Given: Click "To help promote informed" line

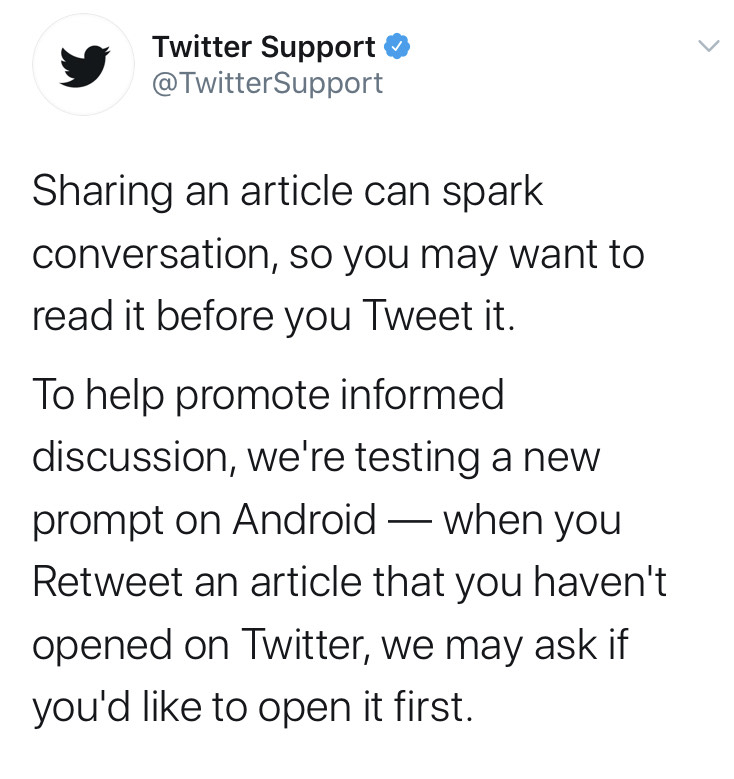Looking at the screenshot, I should point(268,396).
